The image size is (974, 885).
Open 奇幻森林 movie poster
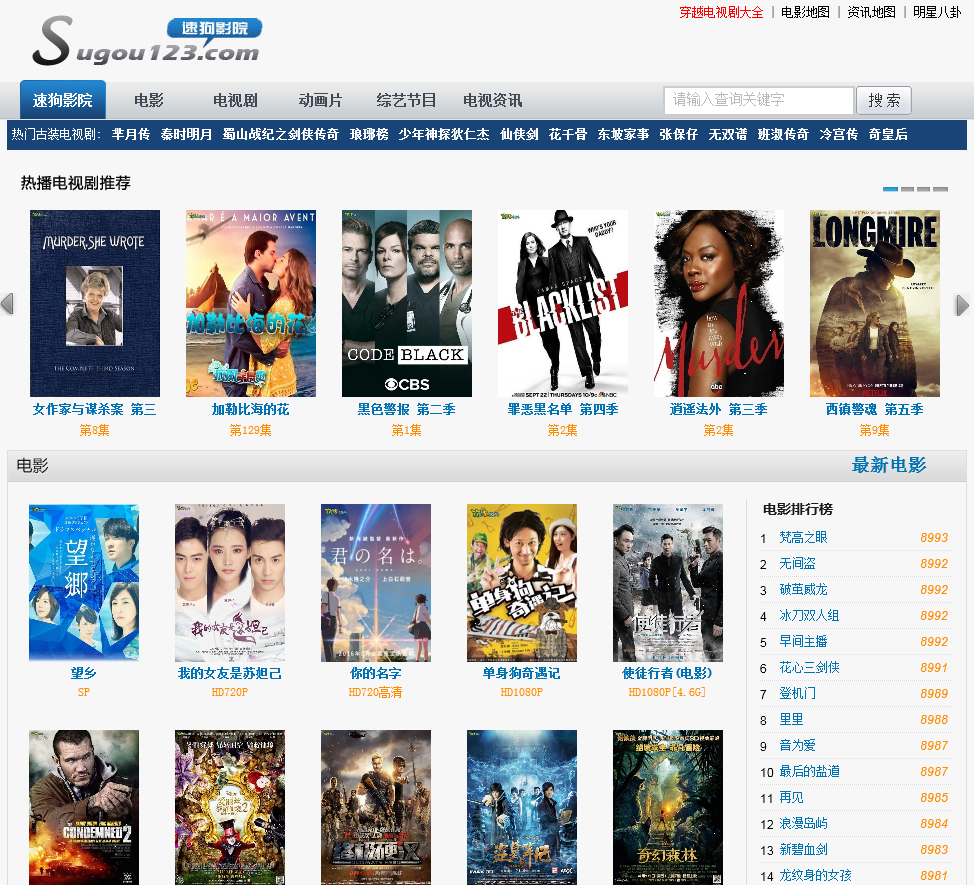[x=668, y=807]
